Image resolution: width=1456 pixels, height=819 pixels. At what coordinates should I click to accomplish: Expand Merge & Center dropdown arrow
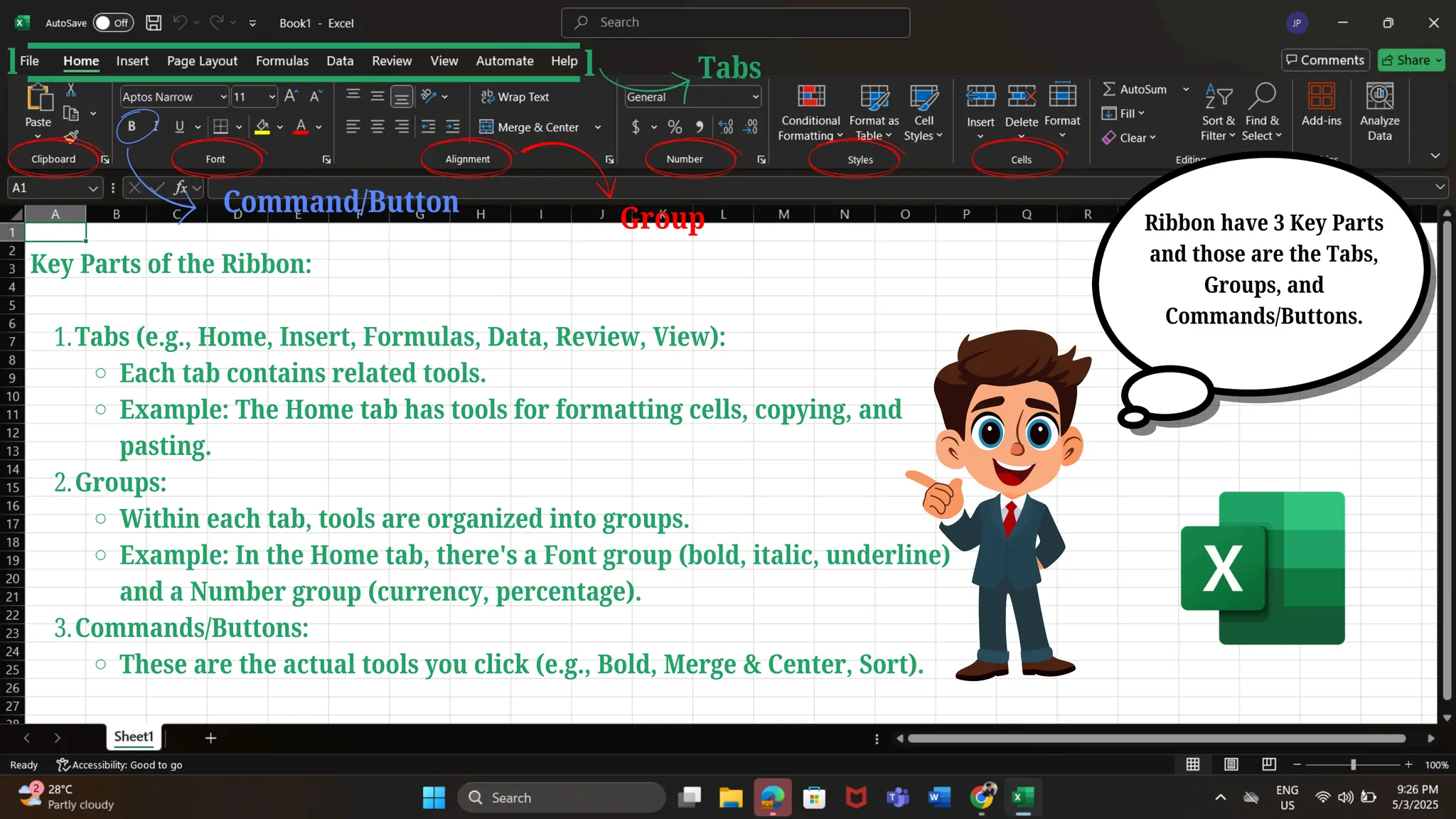point(598,127)
